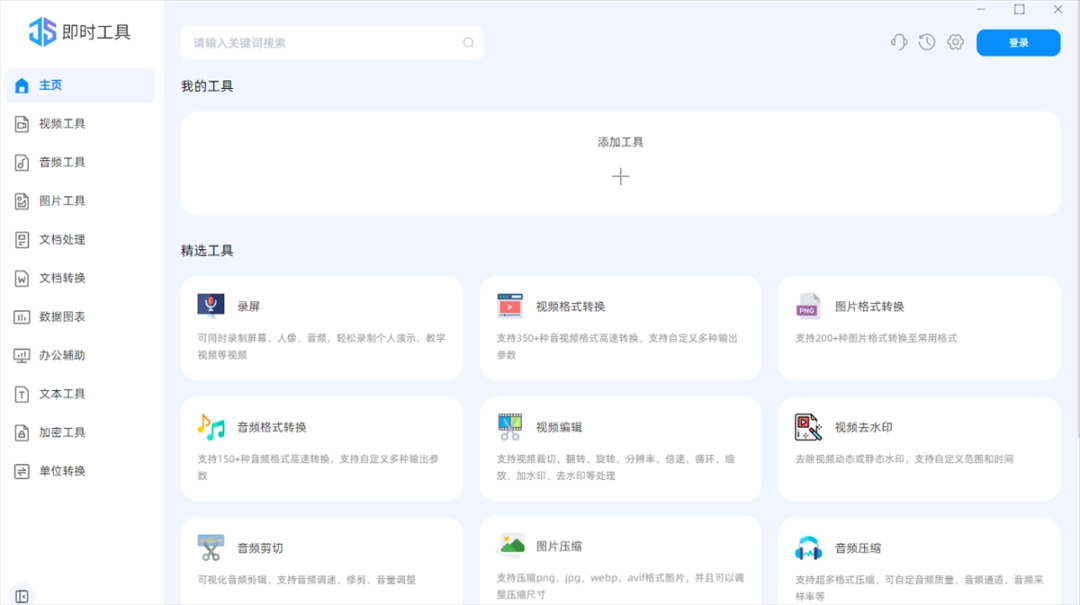Viewport: 1080px width, 605px height.
Task: Open the 录屏 screen recording tool icon
Action: [x=211, y=304]
